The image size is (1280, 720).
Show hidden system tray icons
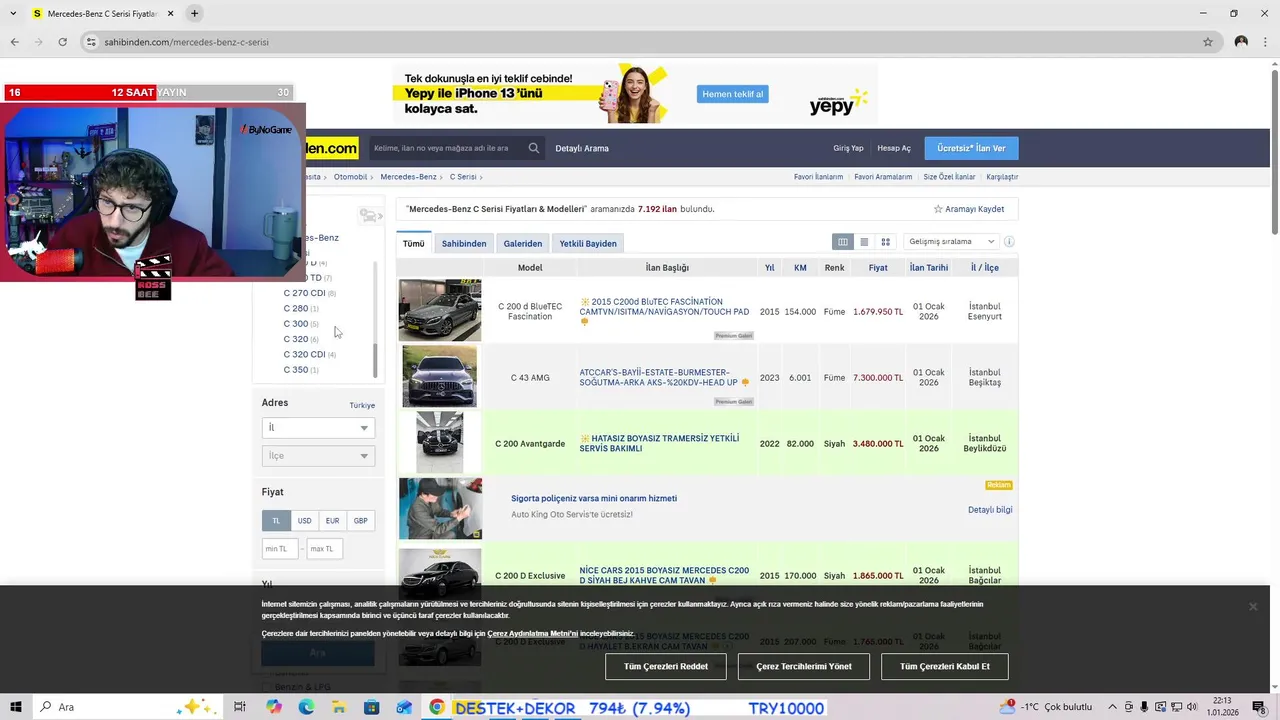1113,707
